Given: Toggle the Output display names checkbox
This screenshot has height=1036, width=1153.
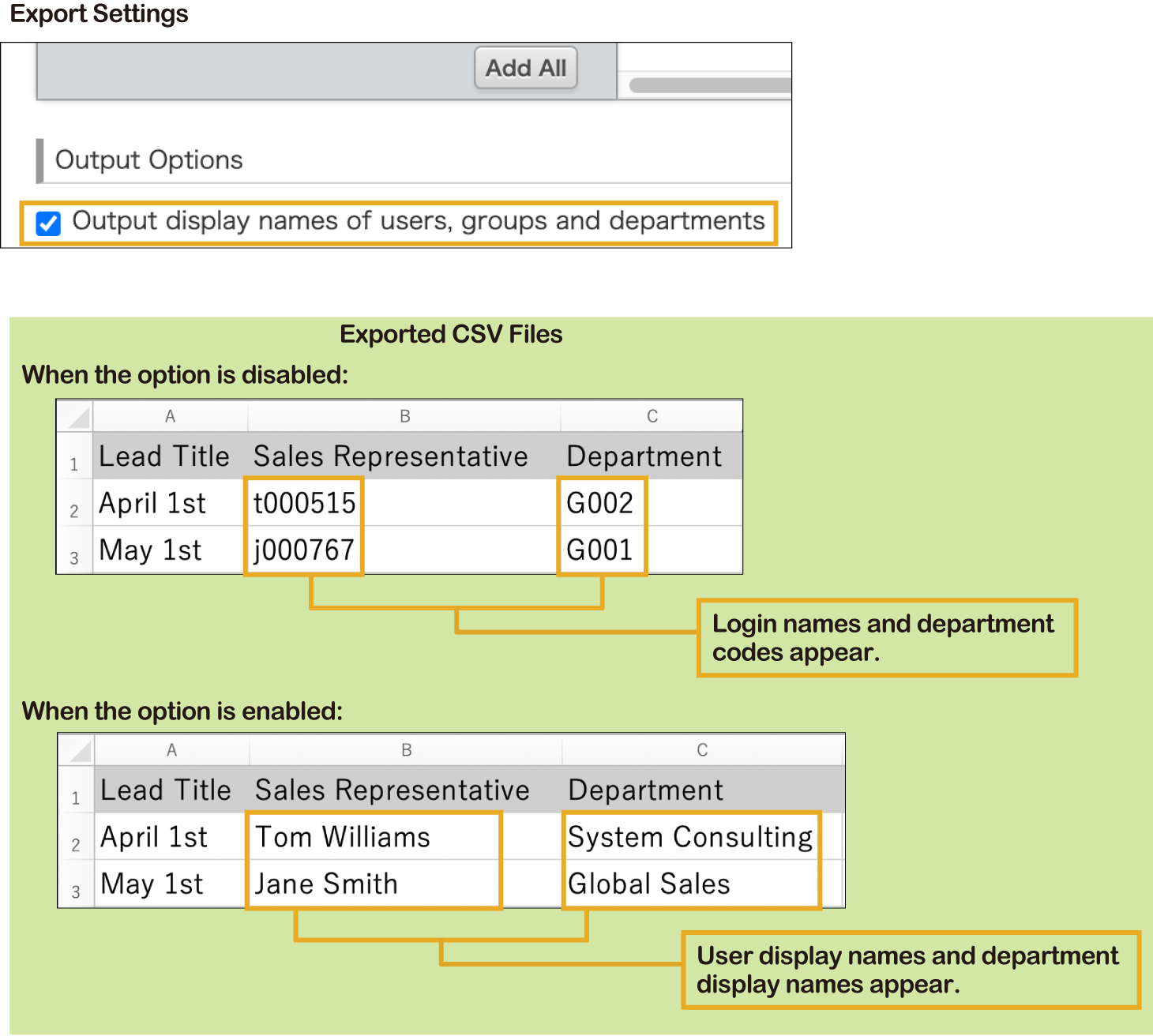Looking at the screenshot, I should point(48,223).
